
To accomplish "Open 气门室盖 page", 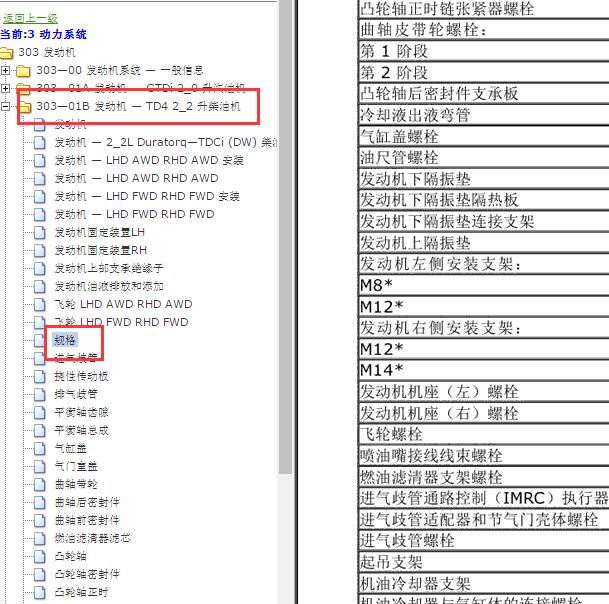I will [76, 466].
